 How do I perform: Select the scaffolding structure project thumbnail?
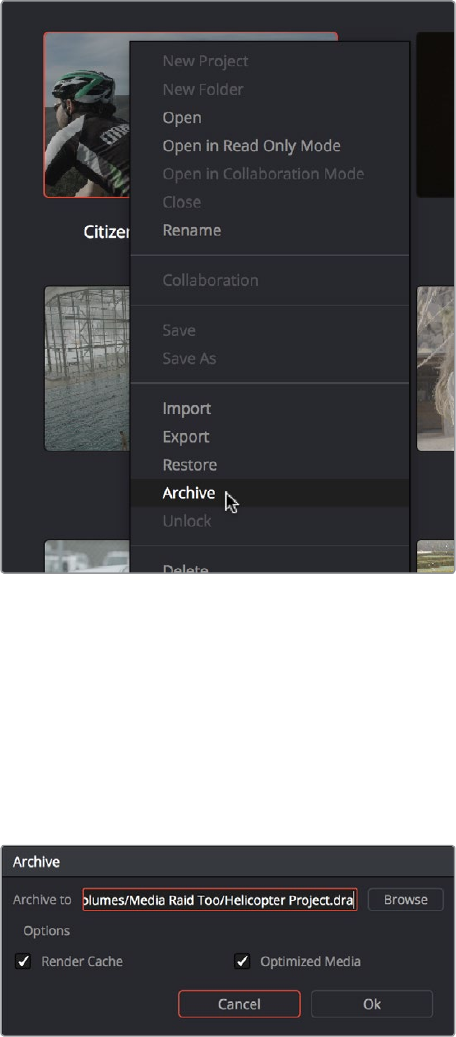tap(87, 368)
